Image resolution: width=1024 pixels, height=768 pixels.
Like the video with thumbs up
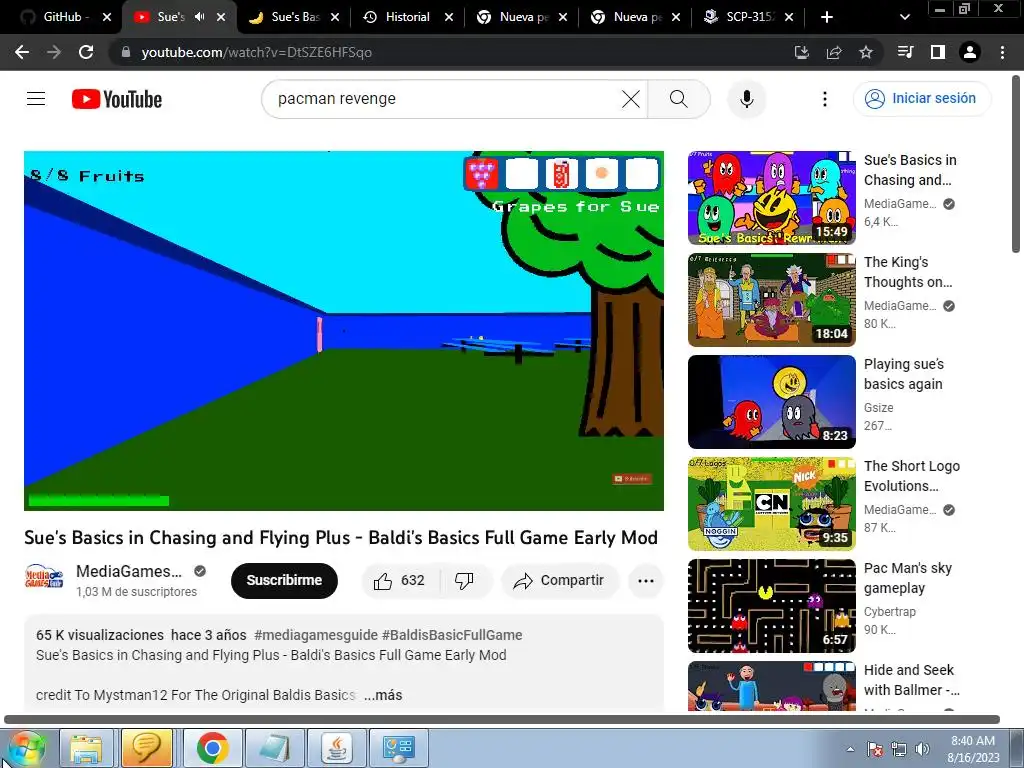point(400,581)
